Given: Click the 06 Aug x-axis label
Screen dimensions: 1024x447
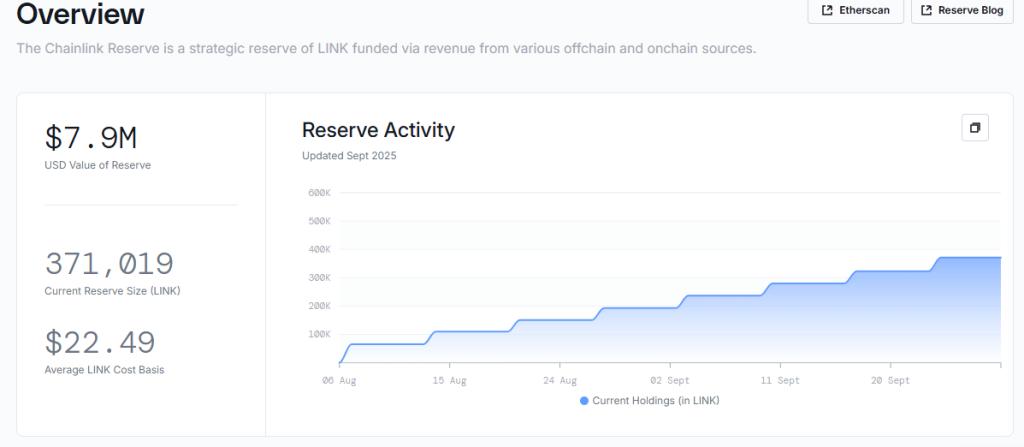Looking at the screenshot, I should pyautogui.click(x=339, y=381).
